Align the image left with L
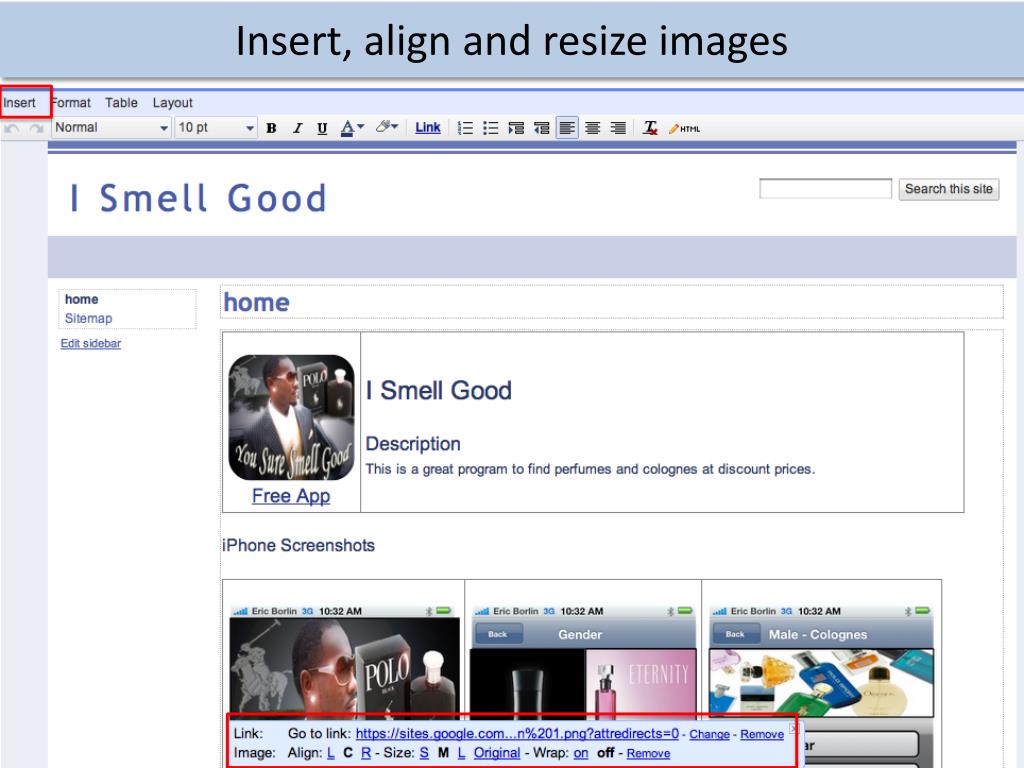The height and width of the screenshot is (768, 1024). click(x=331, y=753)
